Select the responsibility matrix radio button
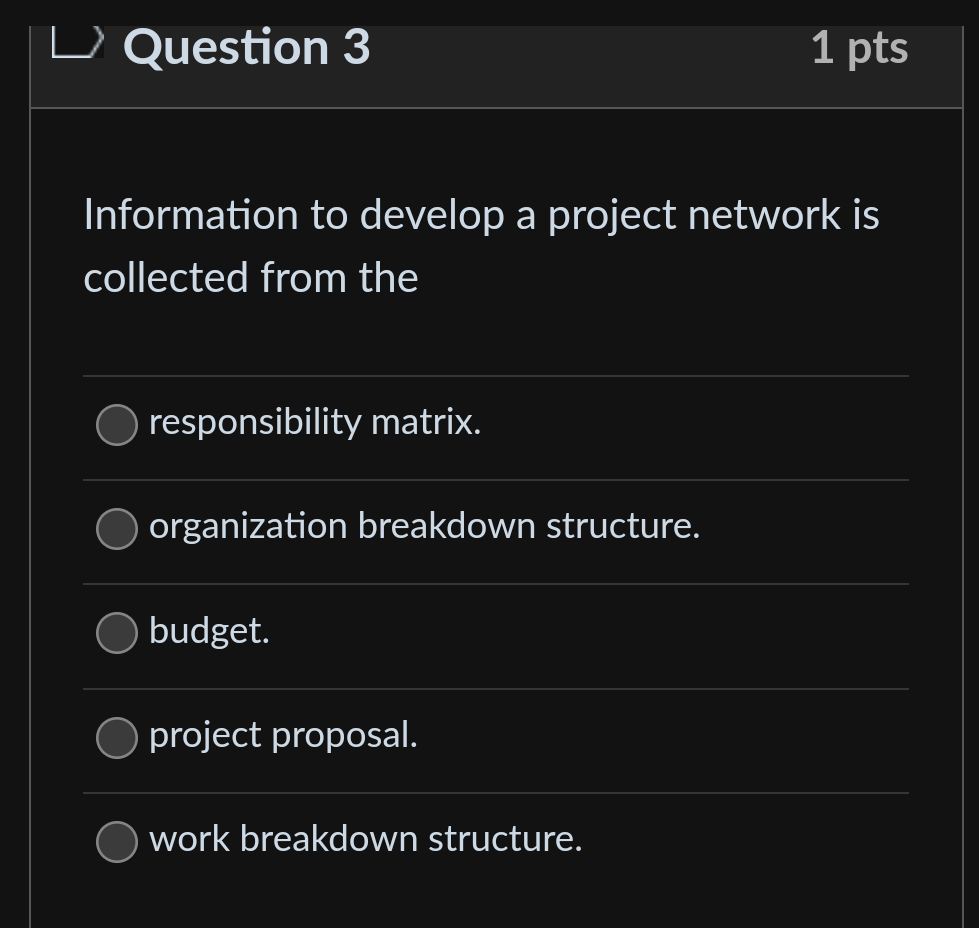The width and height of the screenshot is (979, 928). point(117,425)
